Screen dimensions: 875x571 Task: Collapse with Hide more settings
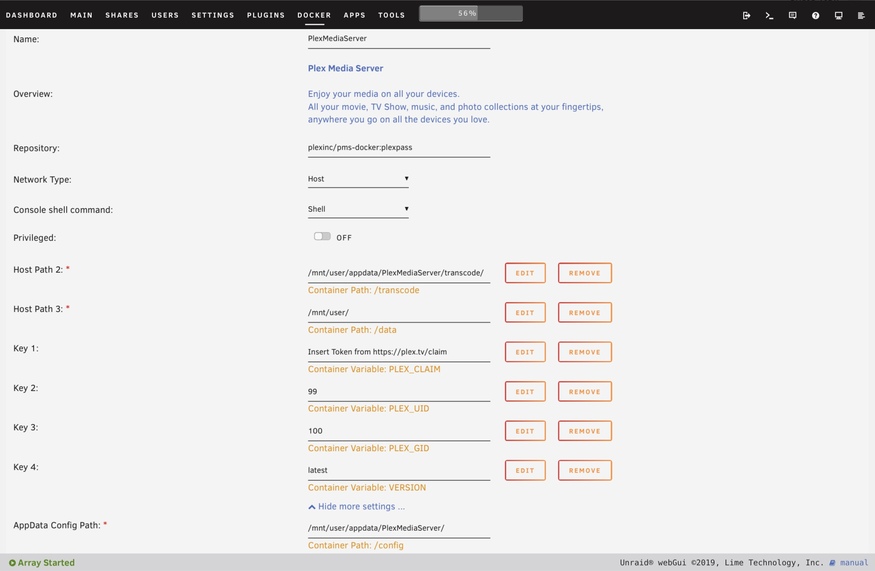357,507
